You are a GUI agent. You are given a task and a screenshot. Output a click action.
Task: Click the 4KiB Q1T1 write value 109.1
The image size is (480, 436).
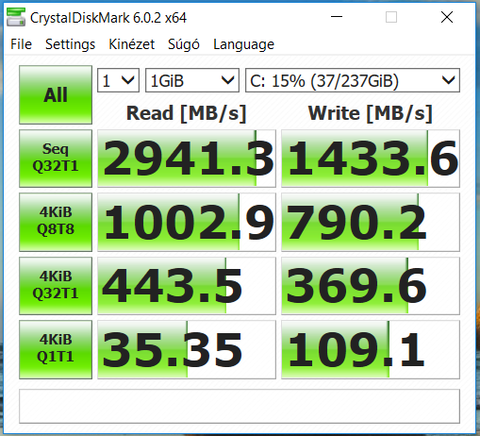371,349
